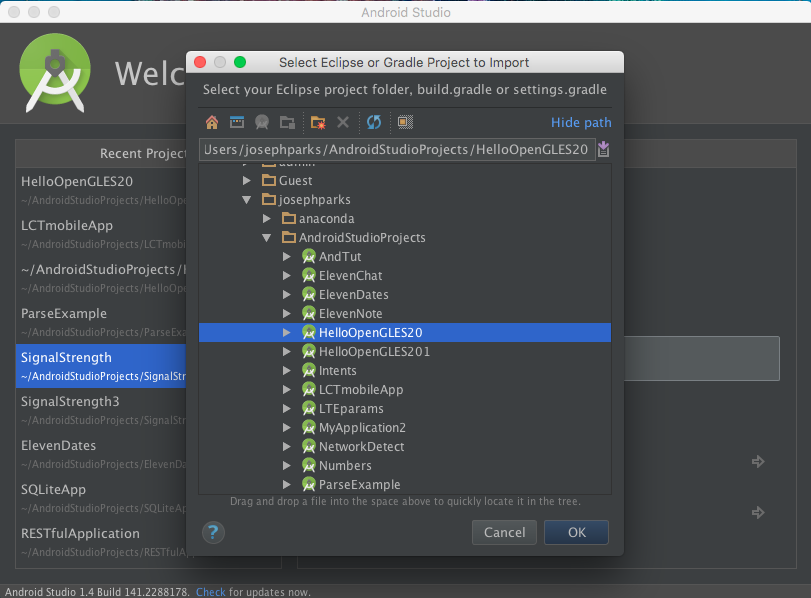Click the desktop directory toolbar icon
The width and height of the screenshot is (811, 598).
pyautogui.click(x=237, y=123)
